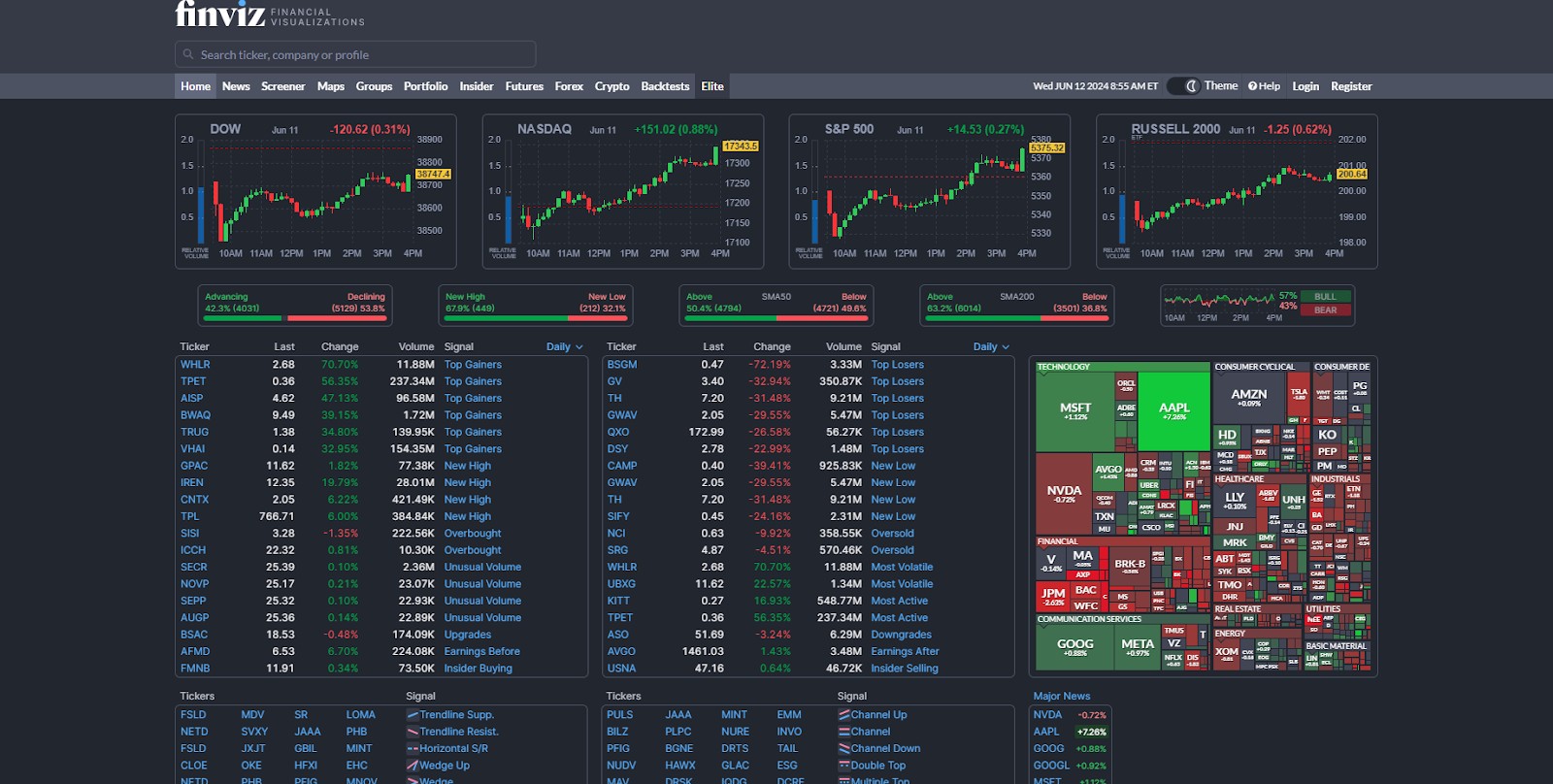Click the Downgrades signal link
This screenshot has width=1553, height=784.
[901, 635]
